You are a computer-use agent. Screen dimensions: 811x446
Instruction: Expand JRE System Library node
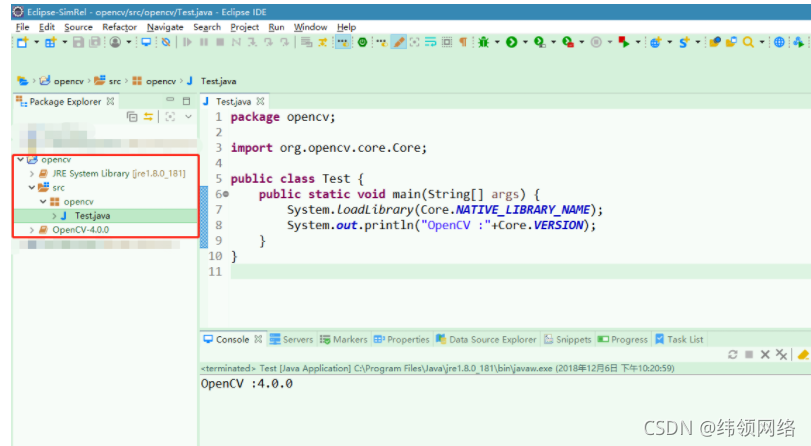pyautogui.click(x=32, y=173)
